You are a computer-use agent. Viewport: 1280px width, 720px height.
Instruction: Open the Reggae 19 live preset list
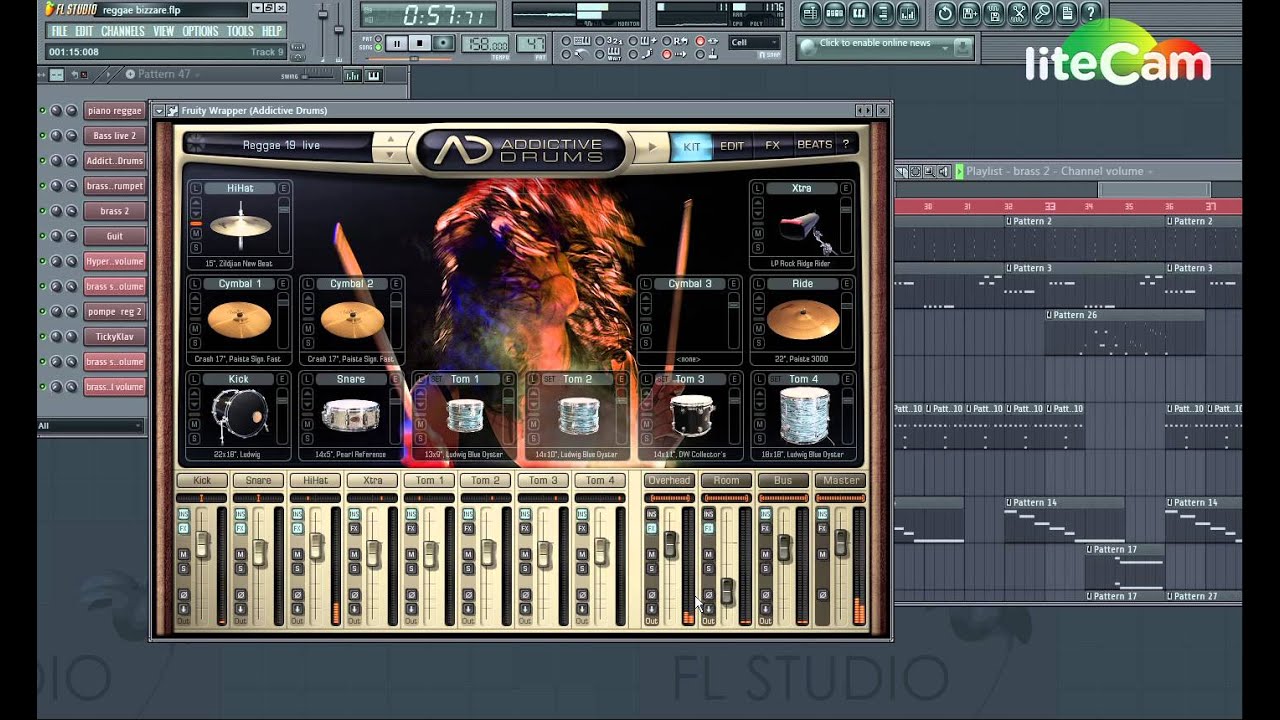pyautogui.click(x=282, y=145)
